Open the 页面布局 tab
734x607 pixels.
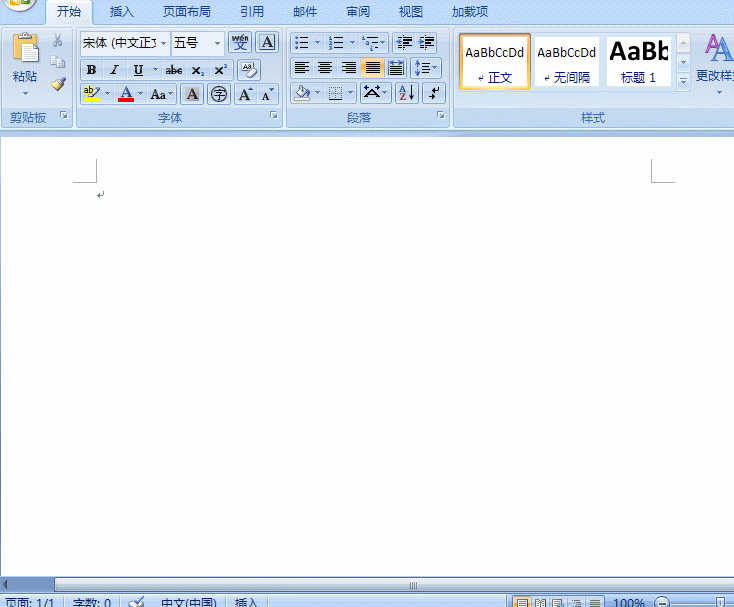[x=187, y=12]
